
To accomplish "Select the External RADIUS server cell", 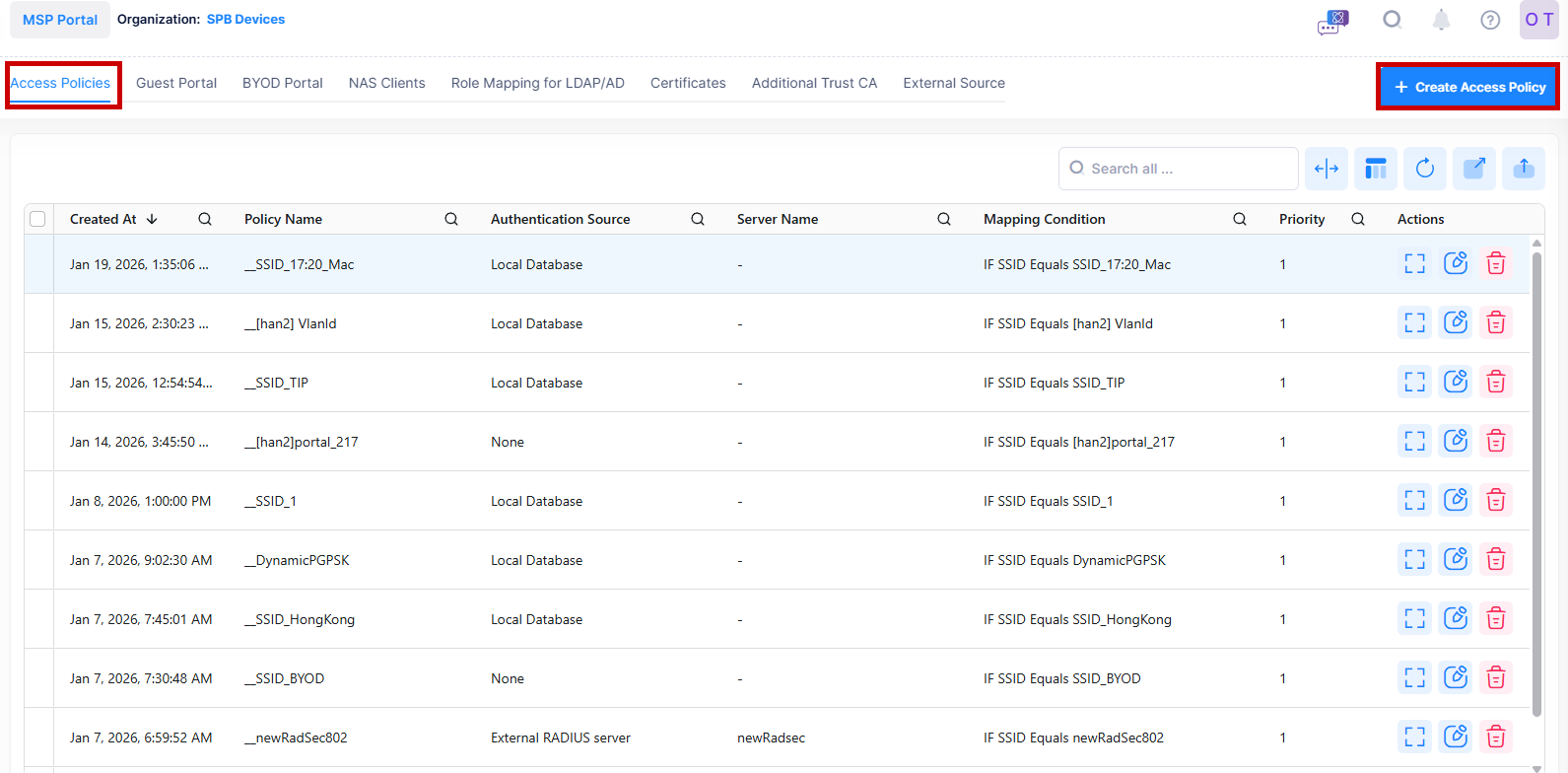I will (561, 738).
